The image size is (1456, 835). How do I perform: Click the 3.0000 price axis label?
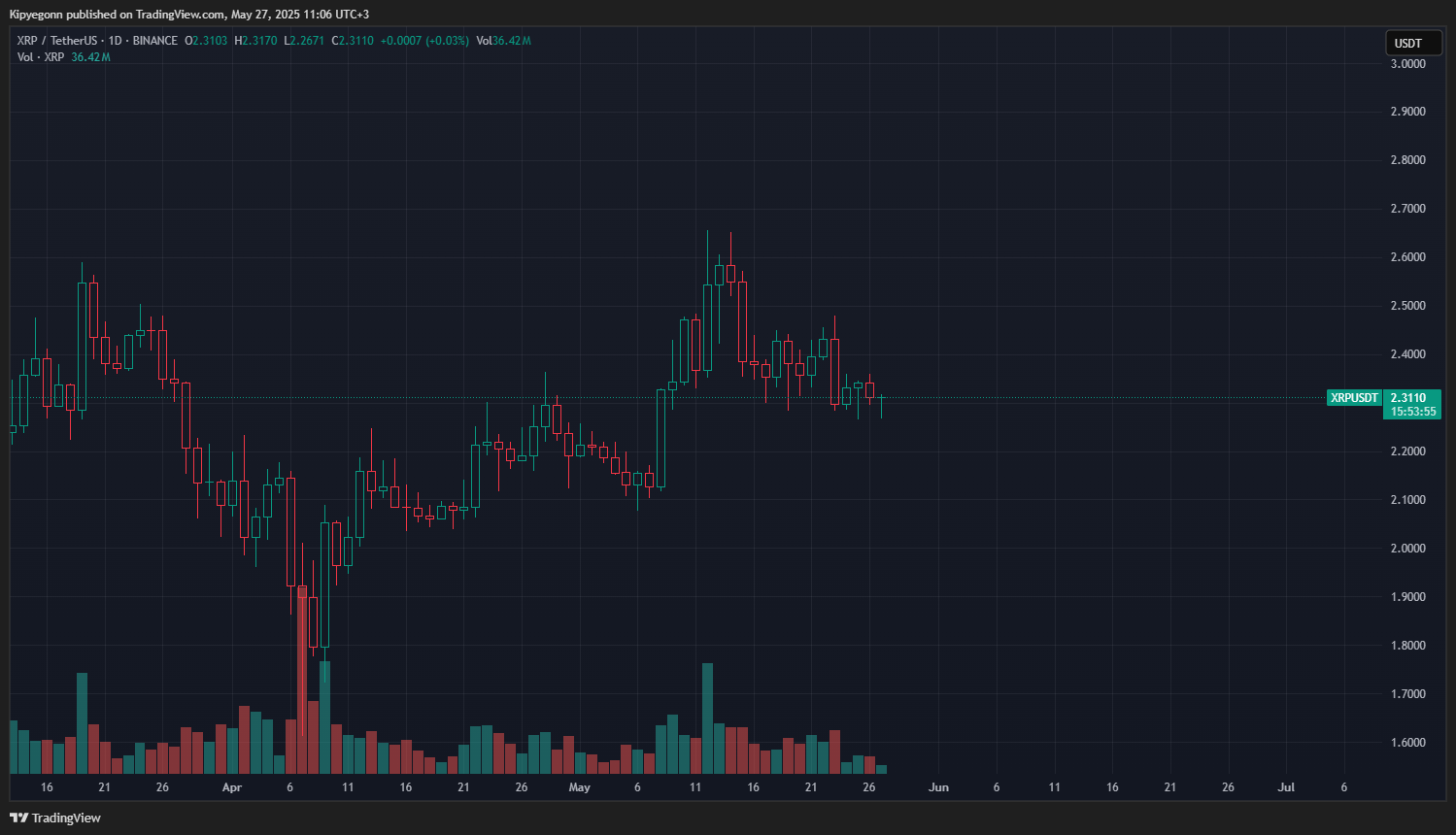[x=1407, y=63]
